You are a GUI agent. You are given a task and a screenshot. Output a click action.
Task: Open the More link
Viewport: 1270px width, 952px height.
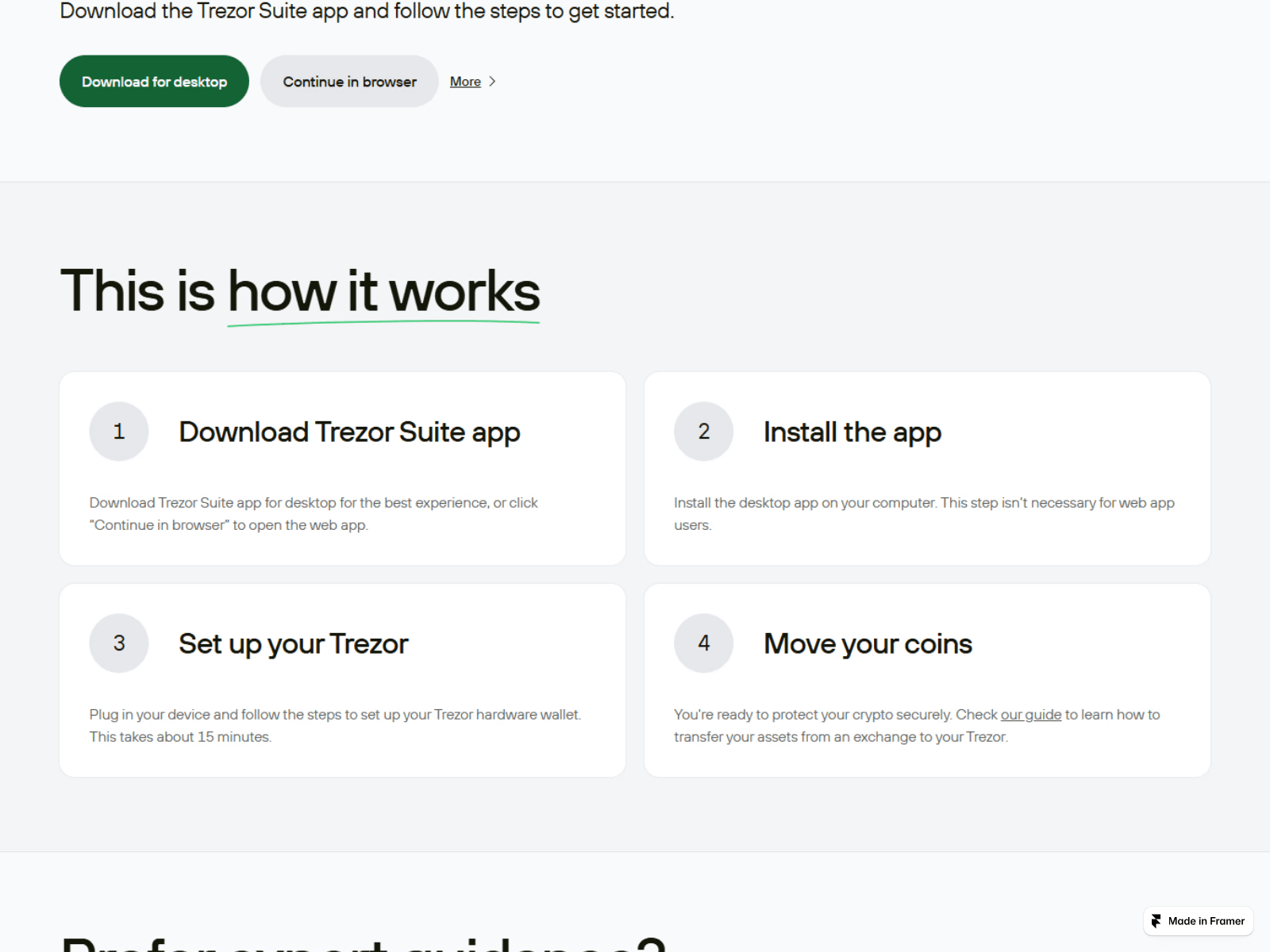465,82
